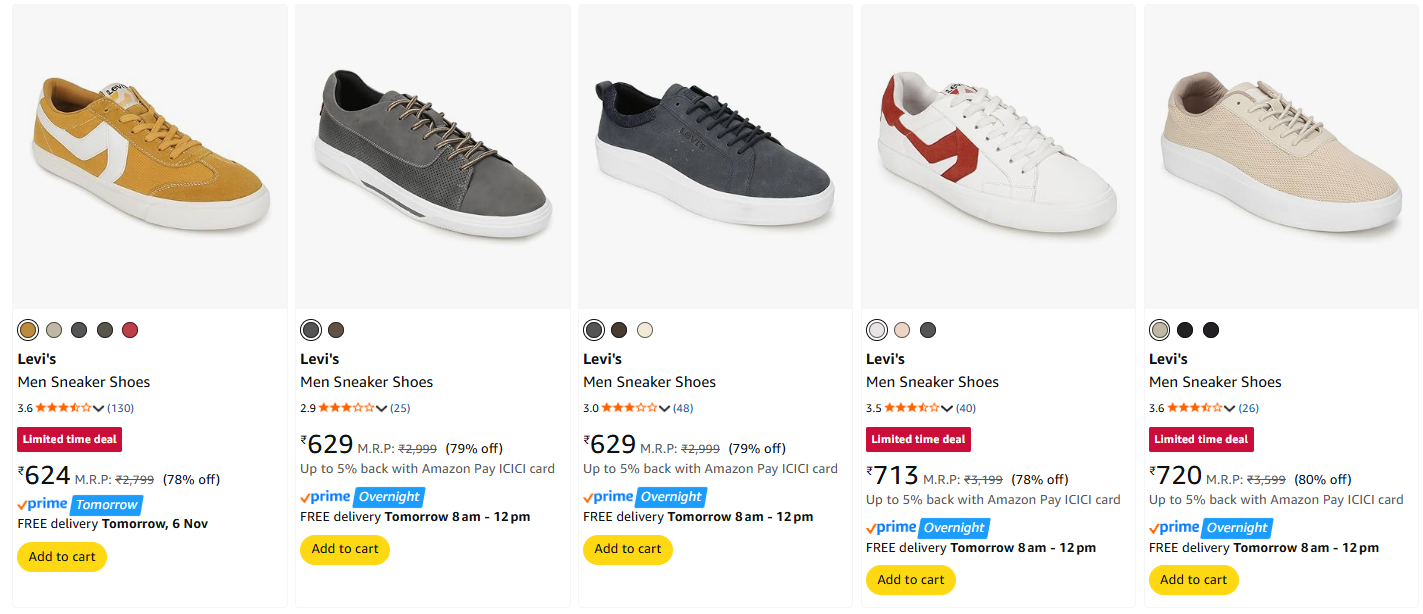Add the ₹713 white-red sneaker to cart
The width and height of the screenshot is (1423, 614).
click(x=911, y=580)
